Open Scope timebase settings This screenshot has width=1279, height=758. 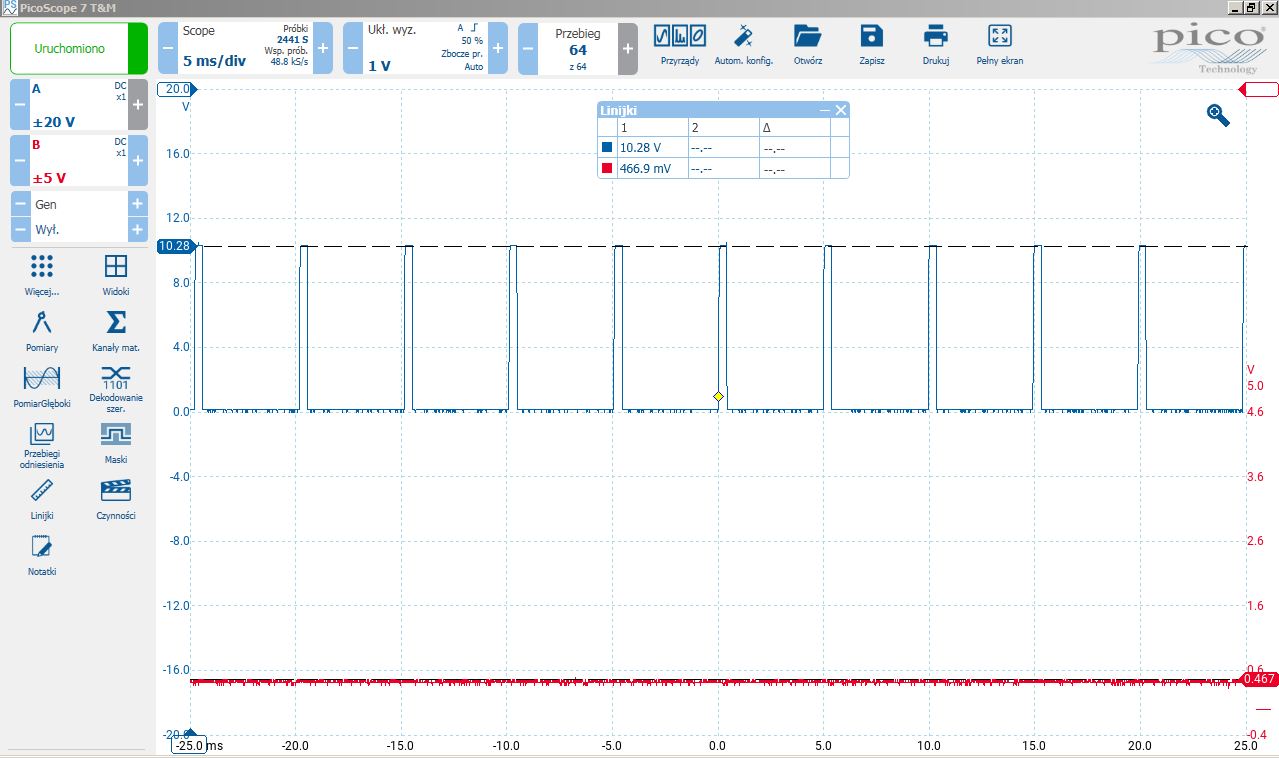[245, 48]
